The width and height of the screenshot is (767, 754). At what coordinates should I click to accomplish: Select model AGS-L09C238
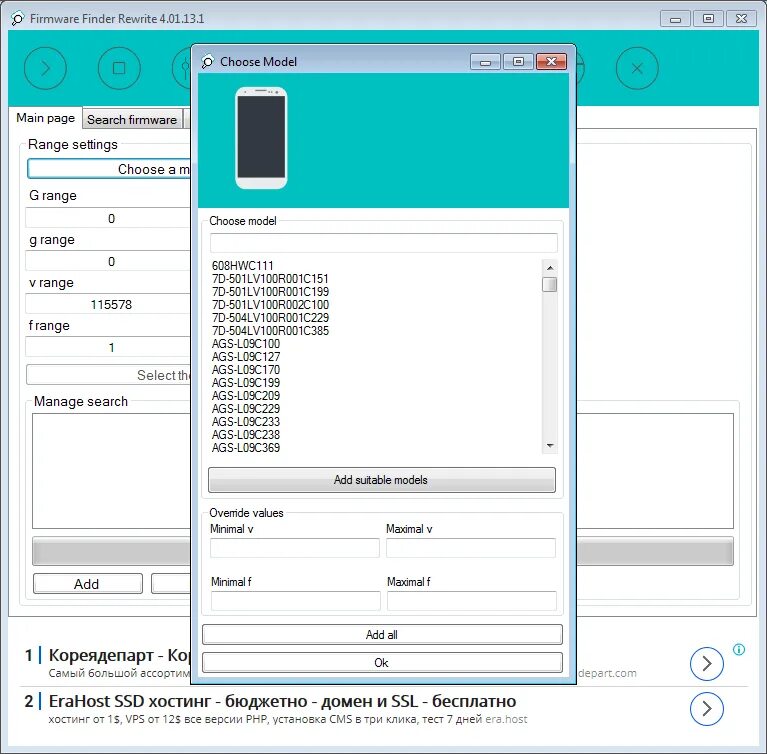[x=246, y=434]
